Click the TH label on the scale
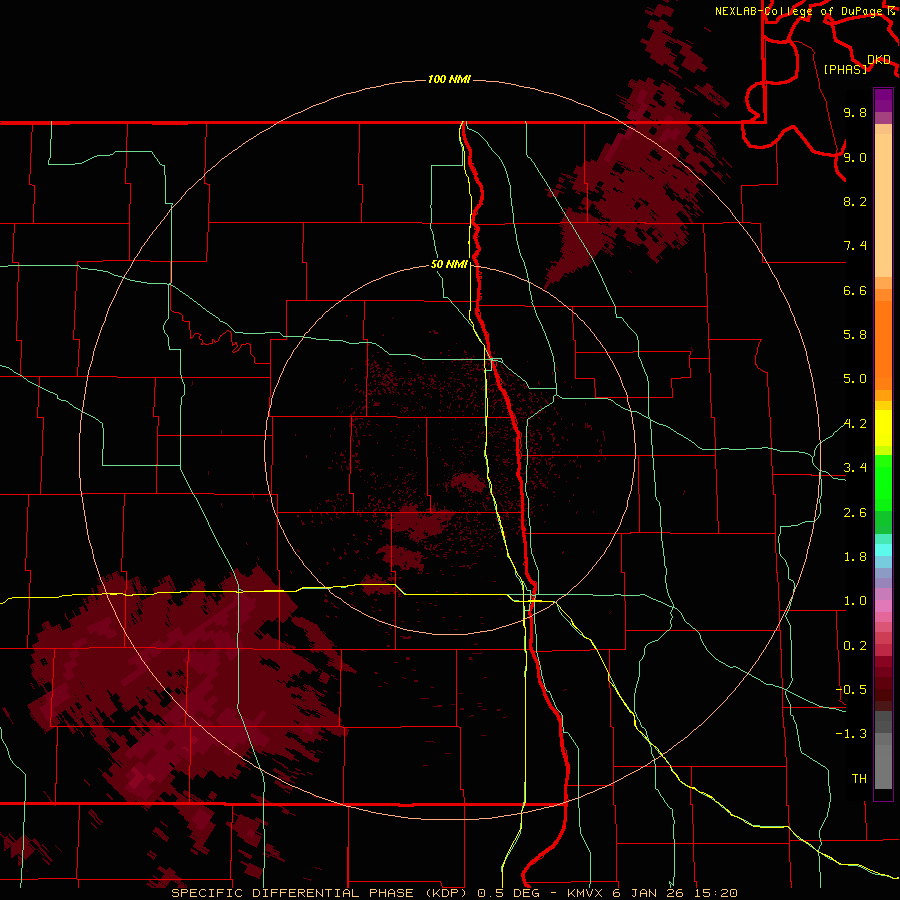This screenshot has height=900, width=900. (x=859, y=779)
